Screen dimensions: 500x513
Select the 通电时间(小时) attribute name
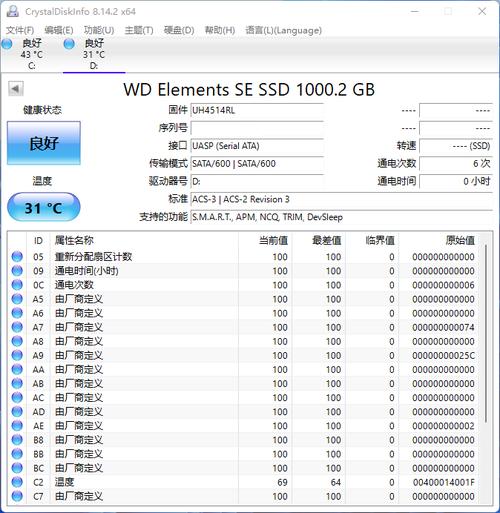[87, 271]
